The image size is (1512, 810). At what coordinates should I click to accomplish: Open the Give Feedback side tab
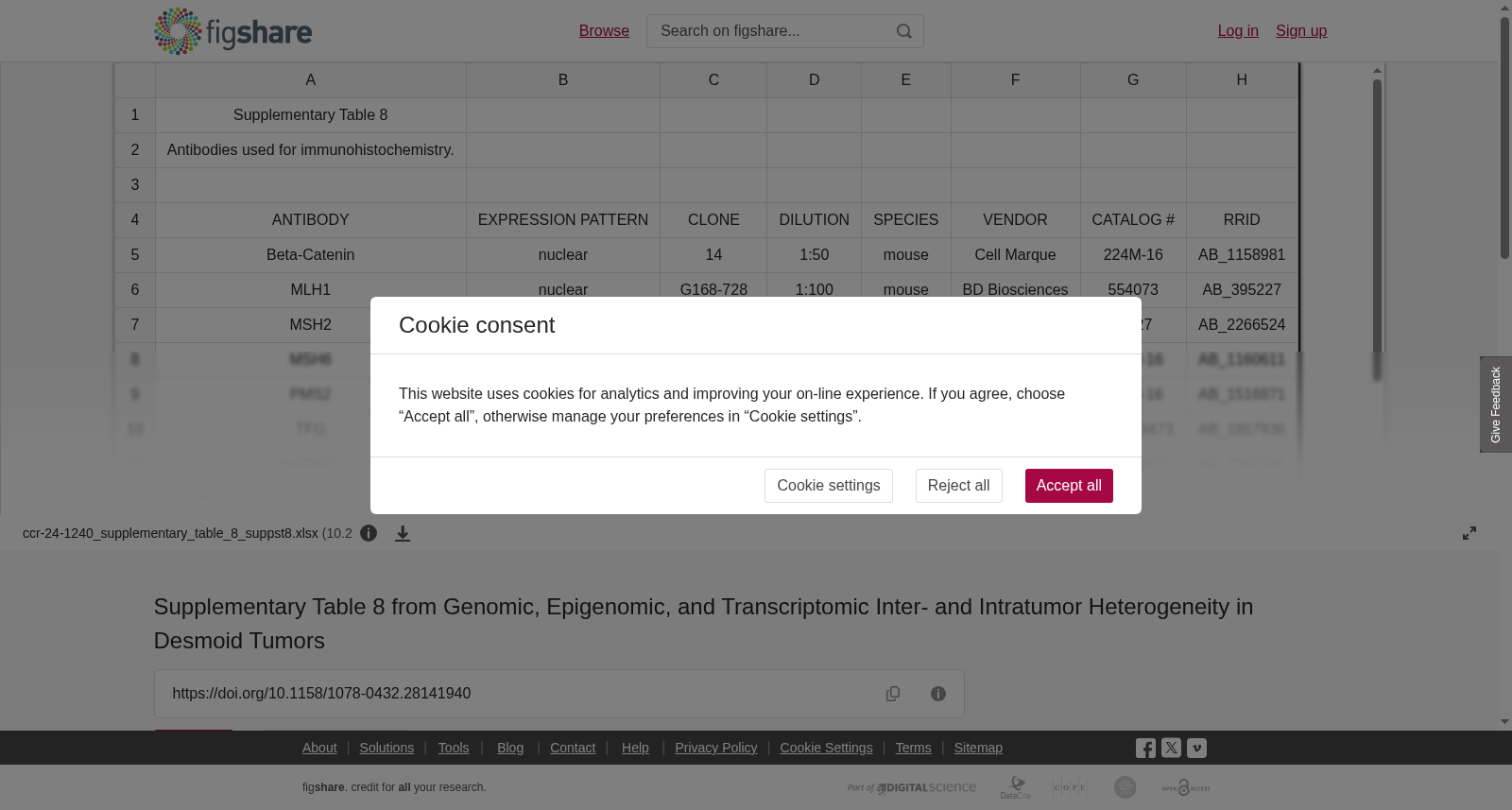[x=1495, y=405]
